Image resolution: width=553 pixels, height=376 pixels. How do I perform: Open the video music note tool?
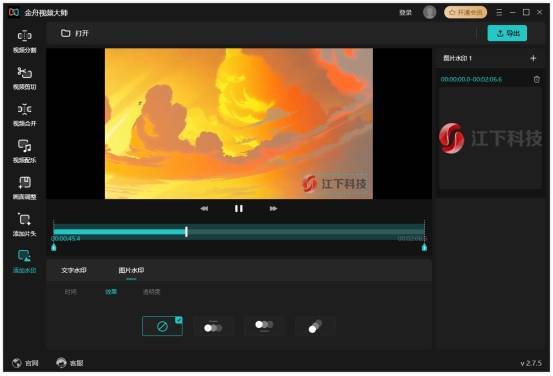[24, 151]
